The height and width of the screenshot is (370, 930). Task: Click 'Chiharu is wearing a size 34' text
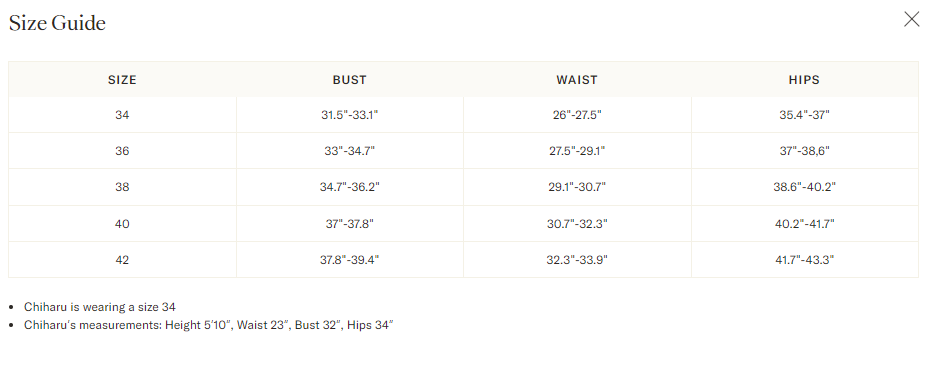pos(100,307)
